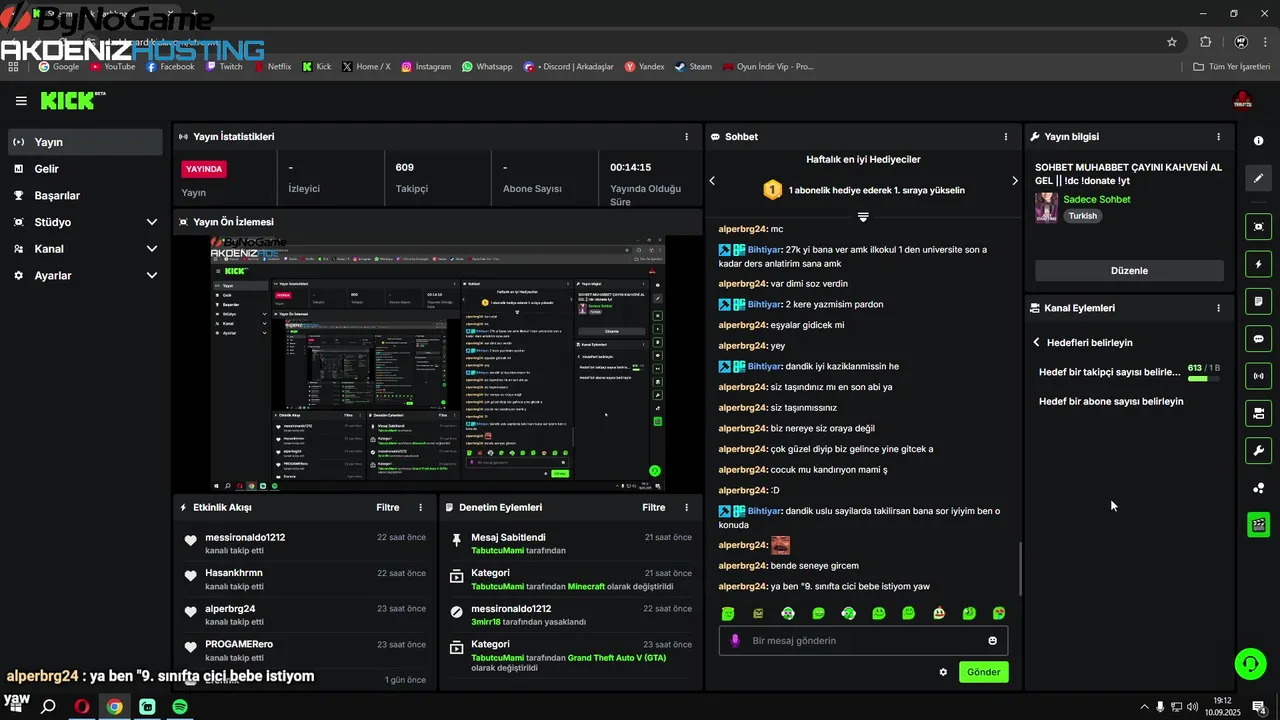Toggle the wrench stream info icon
The height and width of the screenshot is (720, 1280).
tap(1259, 450)
